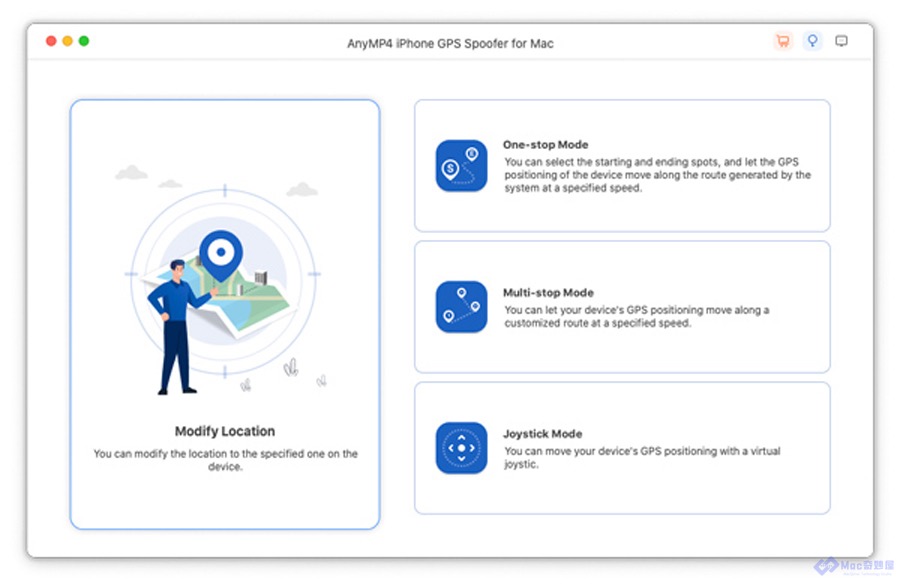Minimize the window with yellow button
This screenshot has width=900, height=587.
point(67,41)
